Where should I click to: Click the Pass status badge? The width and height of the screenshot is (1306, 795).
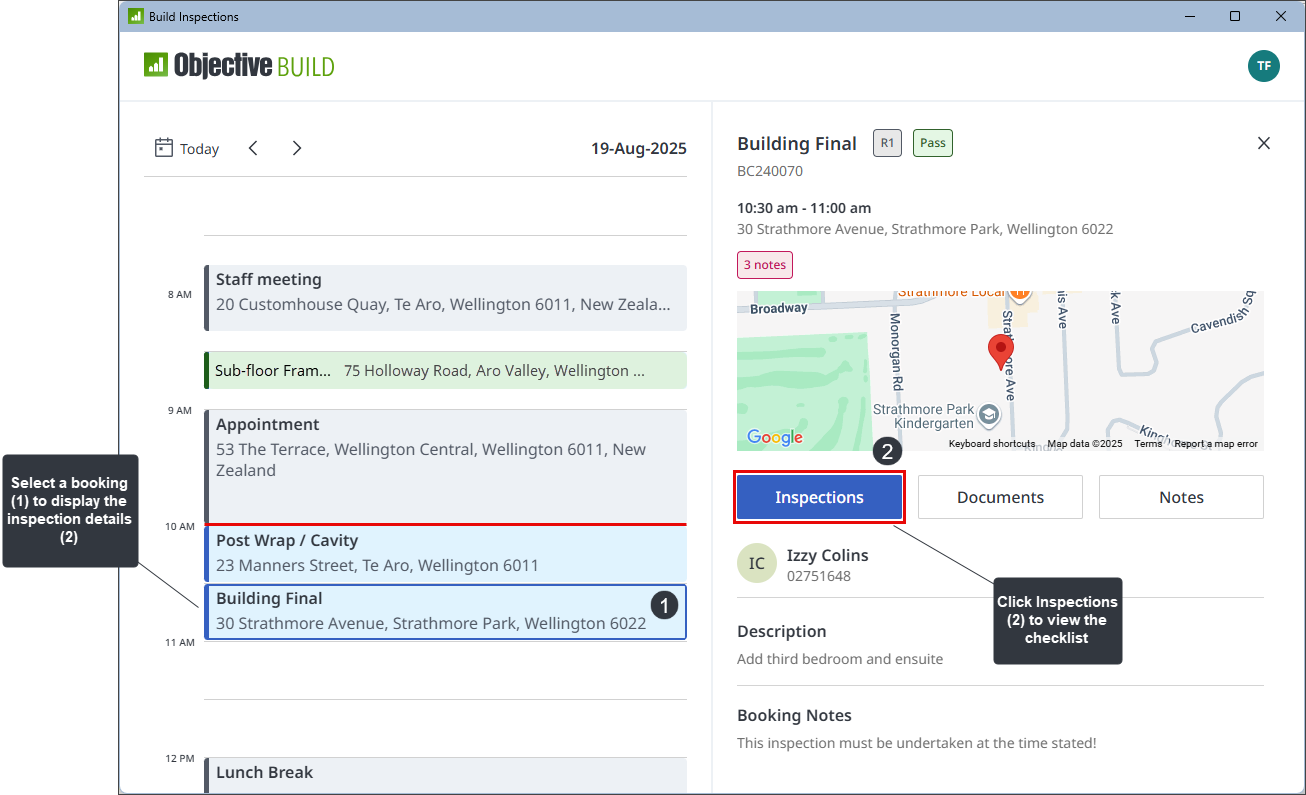932,143
